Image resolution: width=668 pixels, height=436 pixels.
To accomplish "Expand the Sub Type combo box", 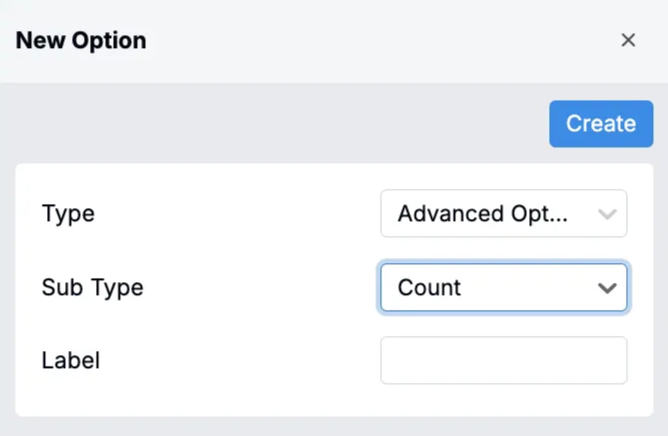I will pyautogui.click(x=504, y=287).
